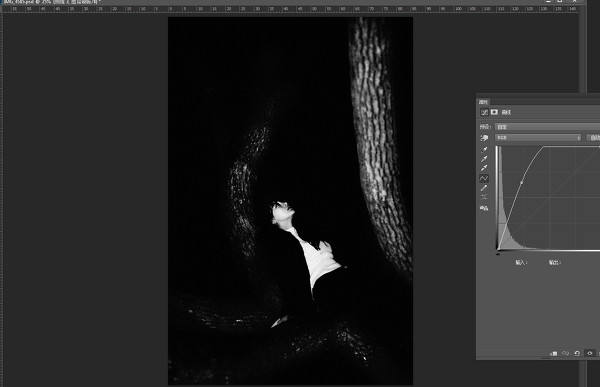Switch to the Properties panel tab

(483, 102)
